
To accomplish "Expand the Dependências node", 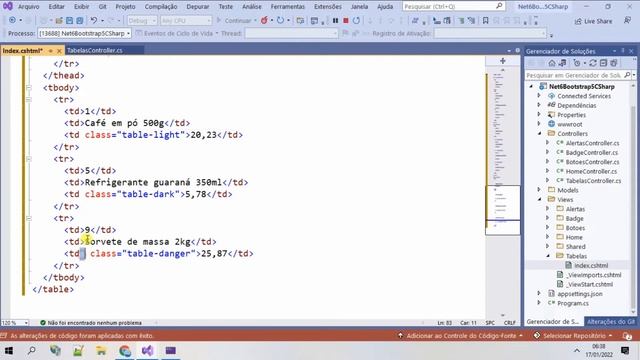I will [540, 105].
